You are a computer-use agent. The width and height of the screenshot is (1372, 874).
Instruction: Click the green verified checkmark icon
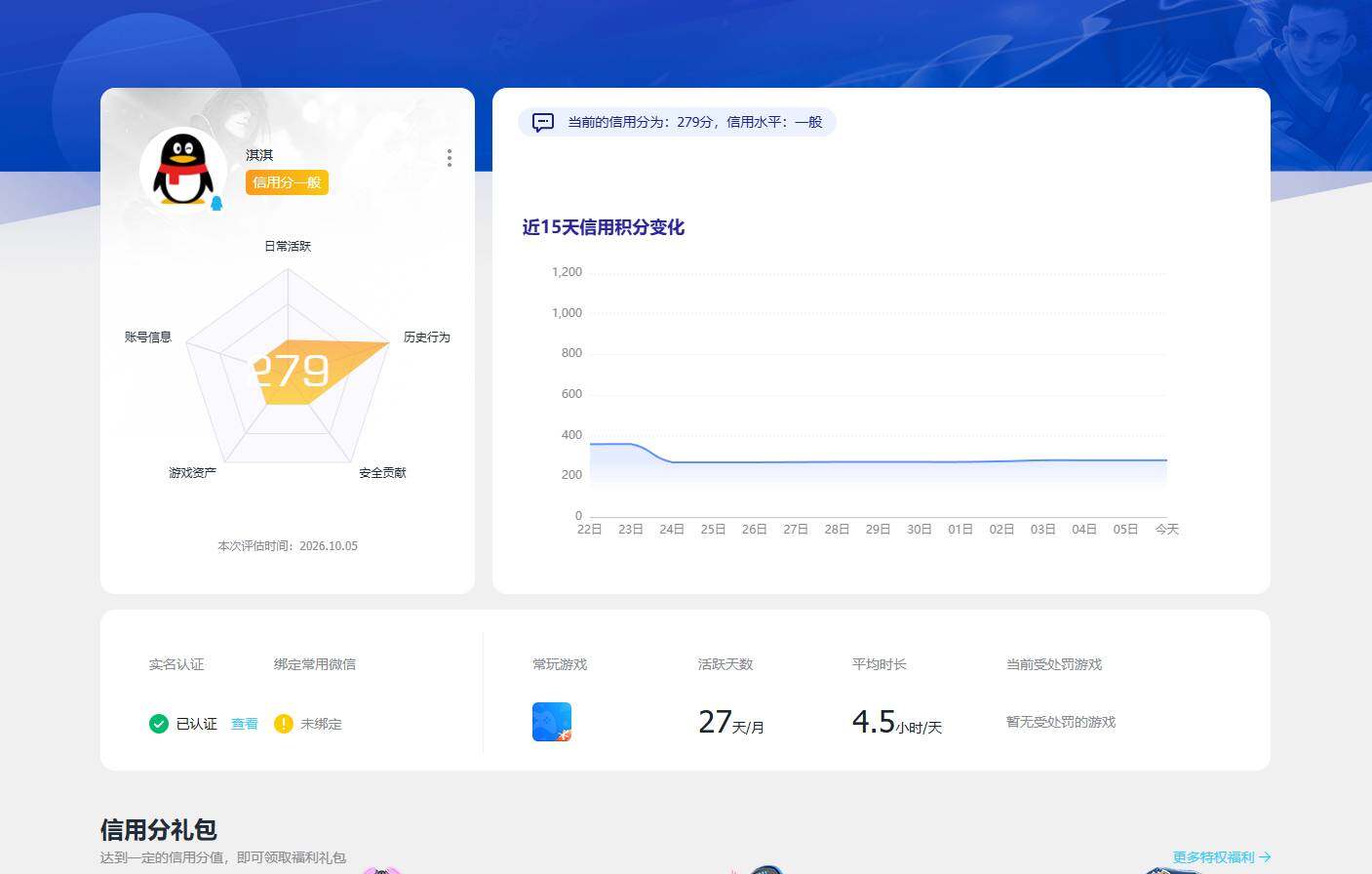[159, 724]
